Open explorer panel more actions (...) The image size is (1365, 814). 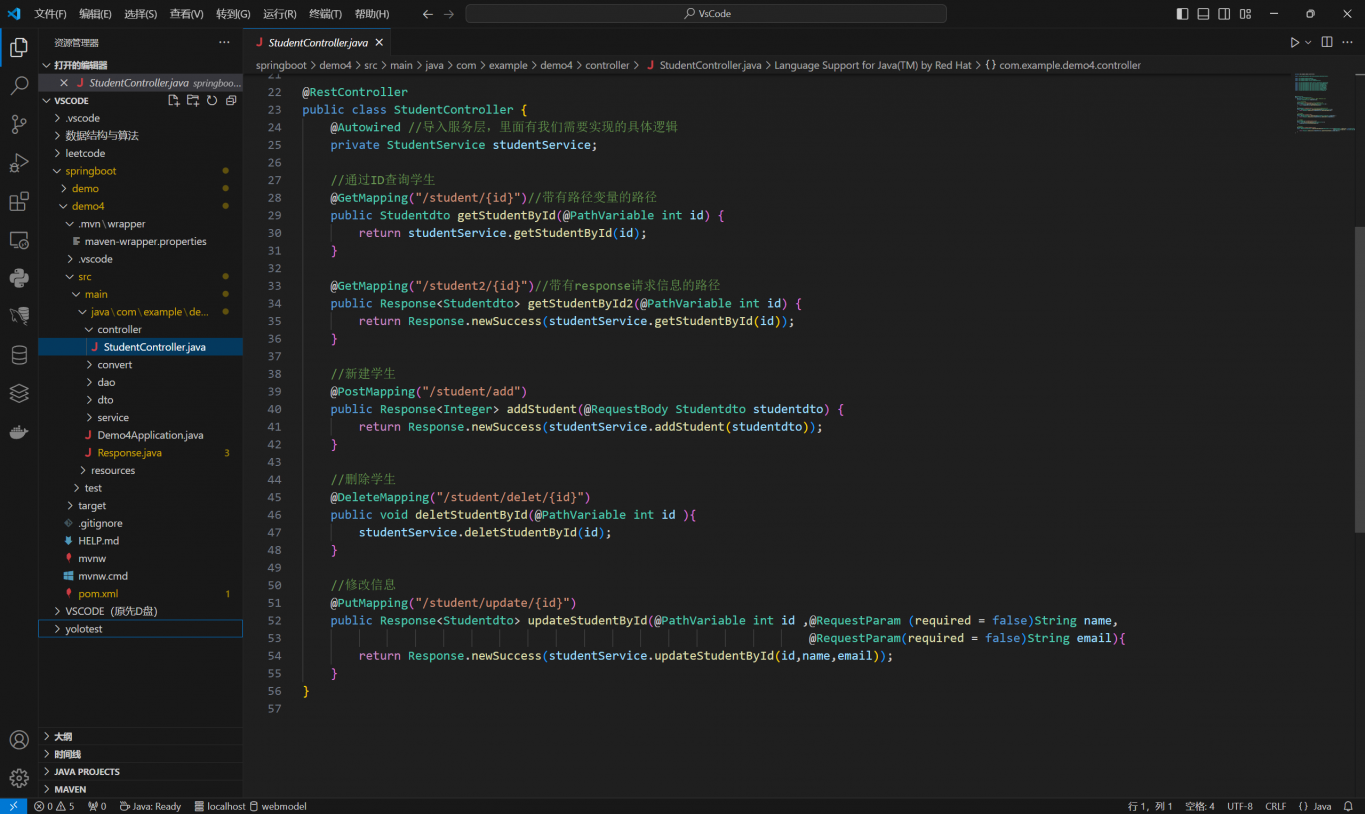[x=224, y=43]
